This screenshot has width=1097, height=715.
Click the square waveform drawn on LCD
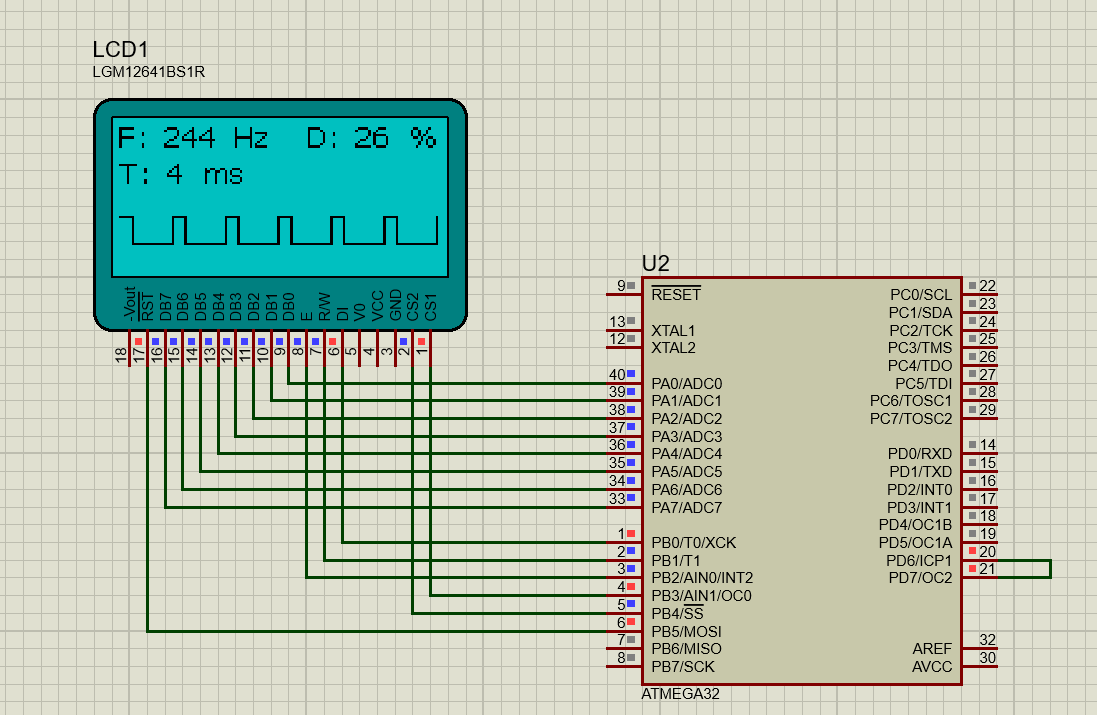pyautogui.click(x=278, y=230)
